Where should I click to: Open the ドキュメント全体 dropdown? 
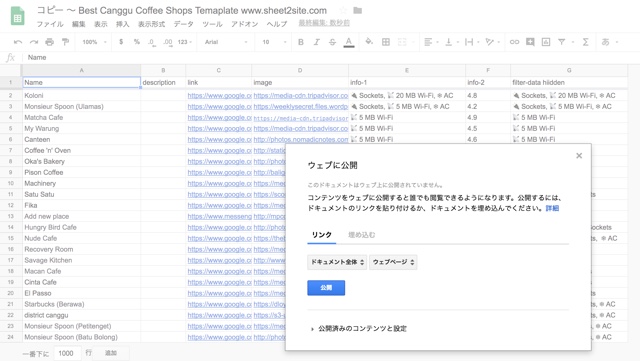tap(337, 262)
